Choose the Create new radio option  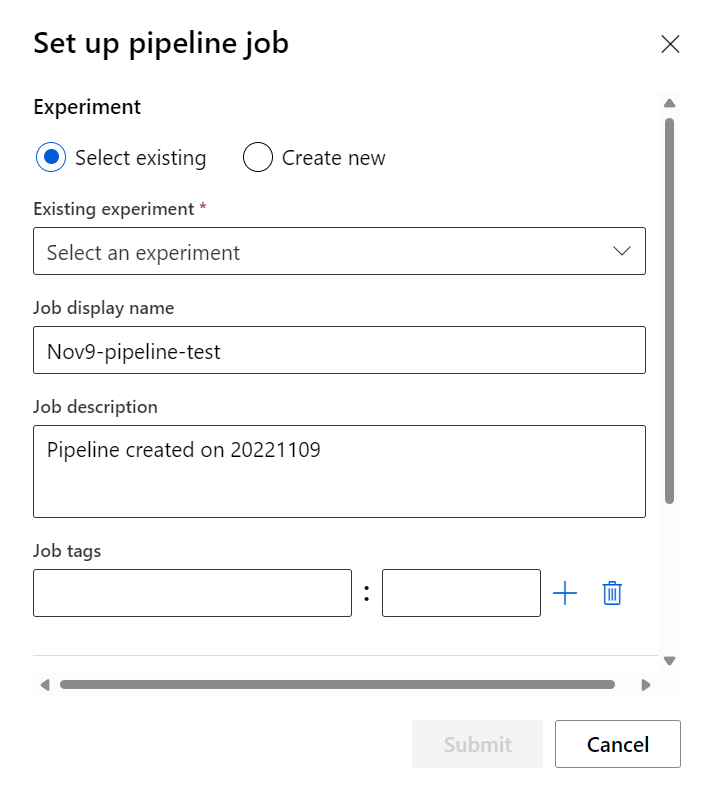[258, 158]
